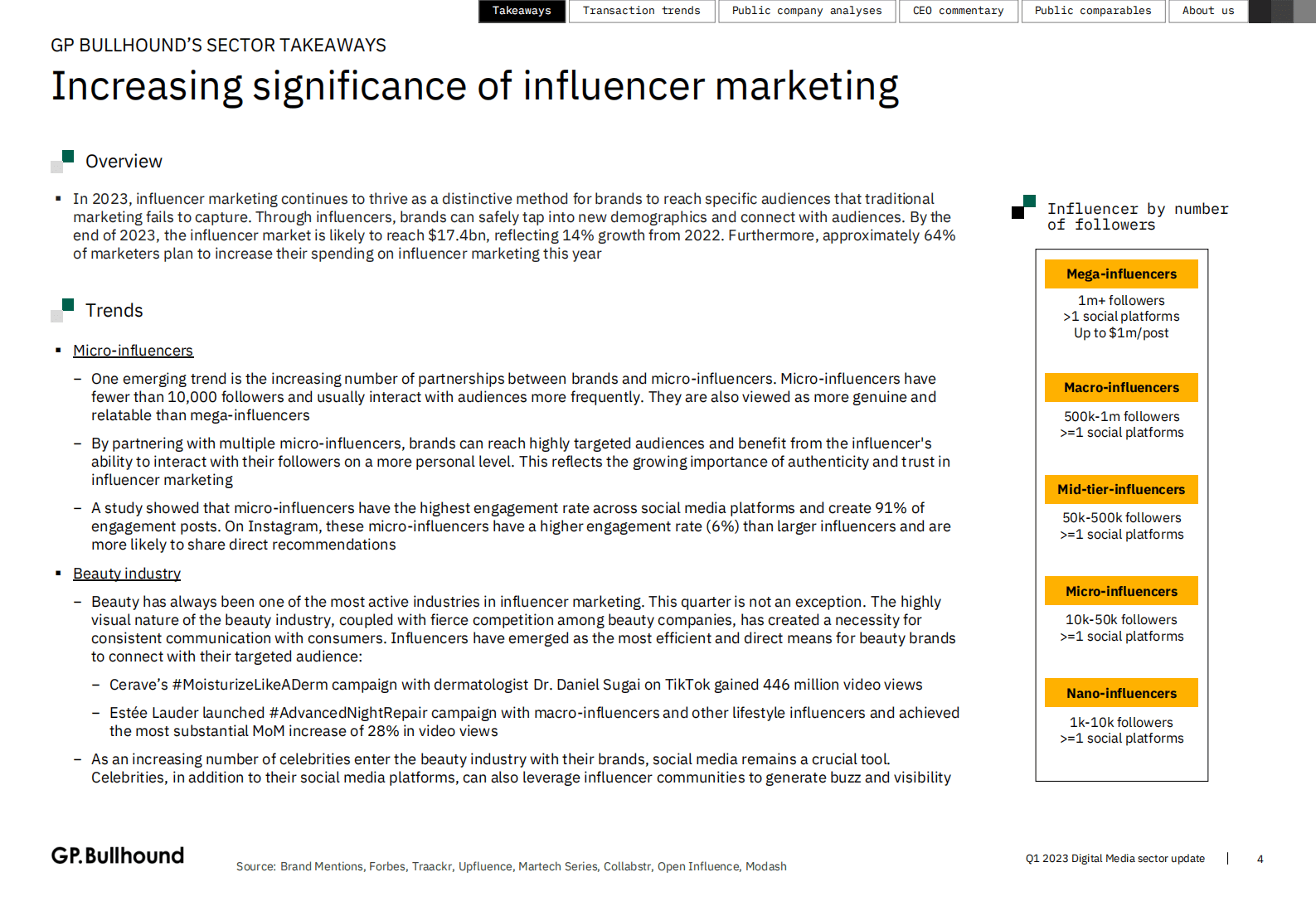Open the Takeaways navigation tab
This screenshot has width=1316, height=911.
pos(522,11)
